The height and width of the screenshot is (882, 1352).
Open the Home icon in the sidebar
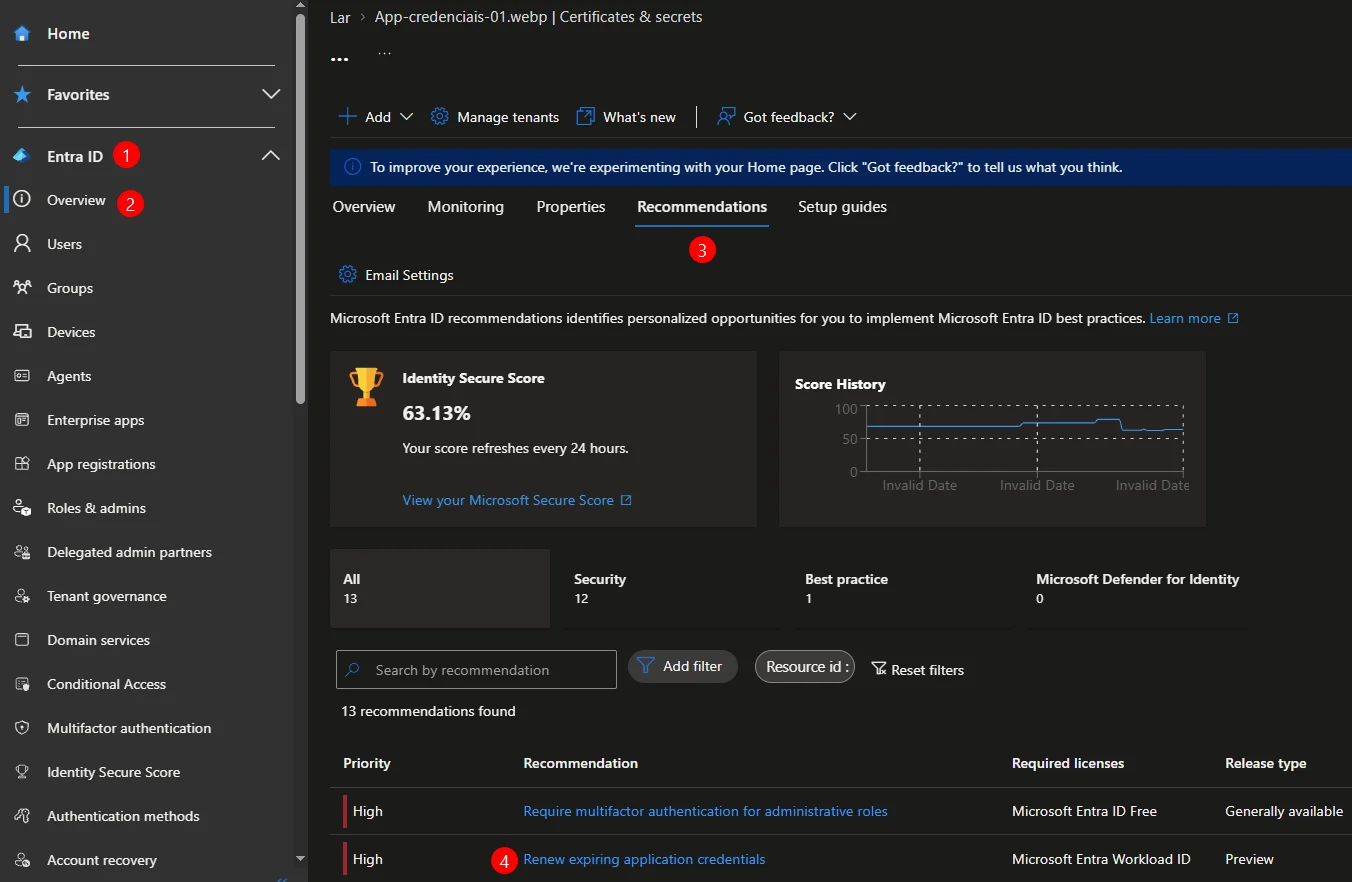pyautogui.click(x=22, y=34)
